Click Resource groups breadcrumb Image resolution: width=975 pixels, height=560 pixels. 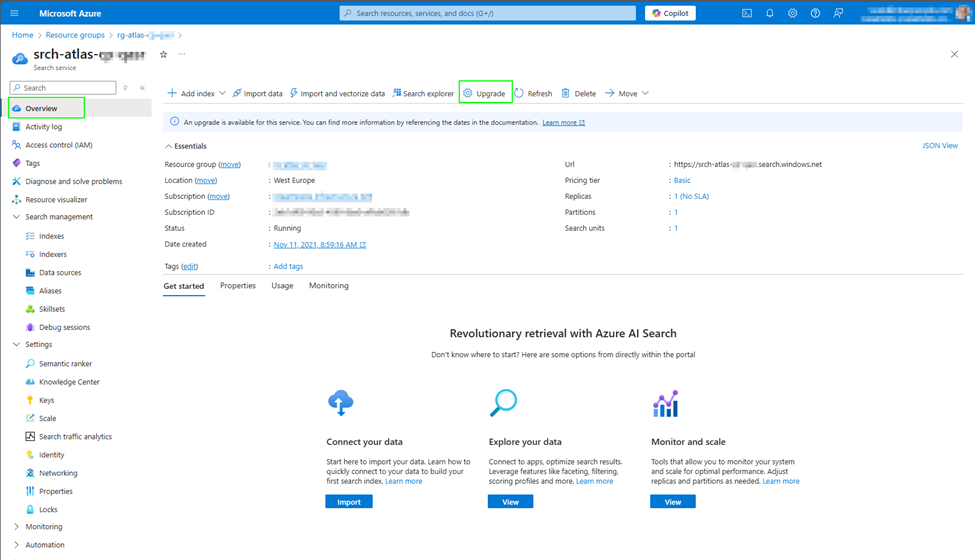[75, 35]
